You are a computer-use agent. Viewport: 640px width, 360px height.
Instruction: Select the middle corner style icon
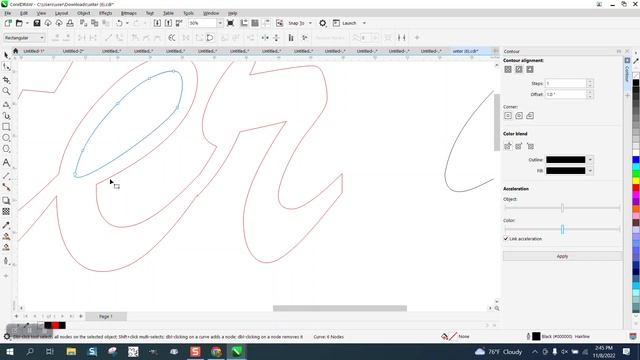click(519, 116)
